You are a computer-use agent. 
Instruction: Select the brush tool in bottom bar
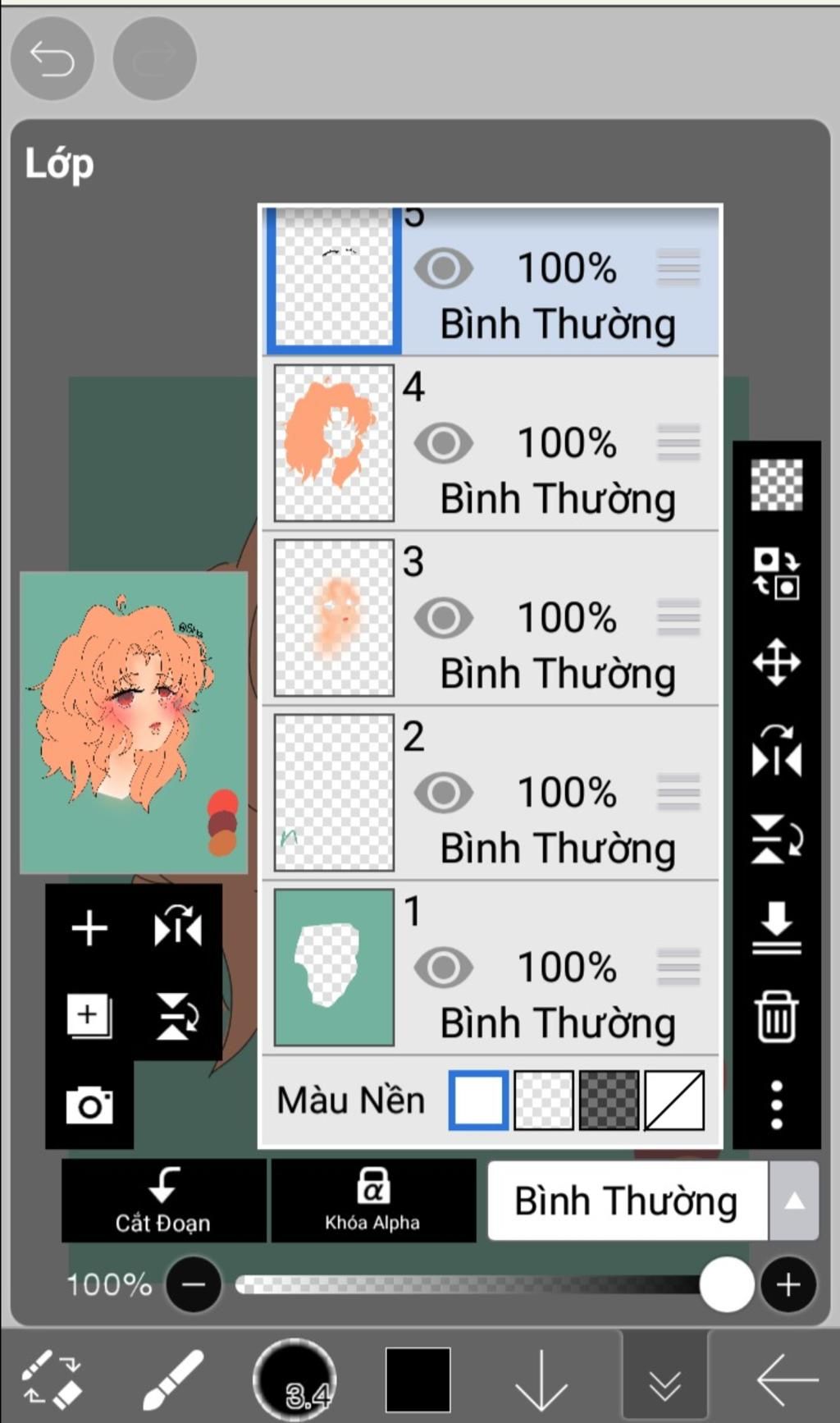(x=173, y=1380)
